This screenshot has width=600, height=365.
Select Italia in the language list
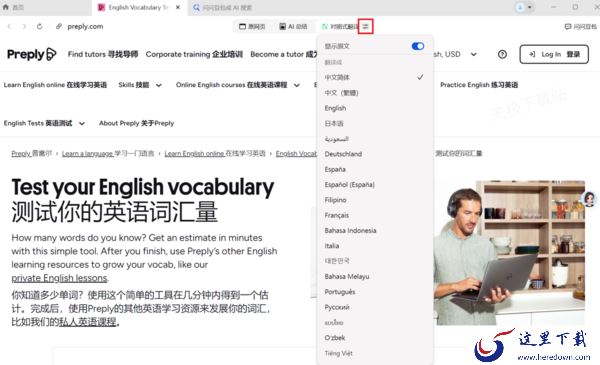coord(375,246)
